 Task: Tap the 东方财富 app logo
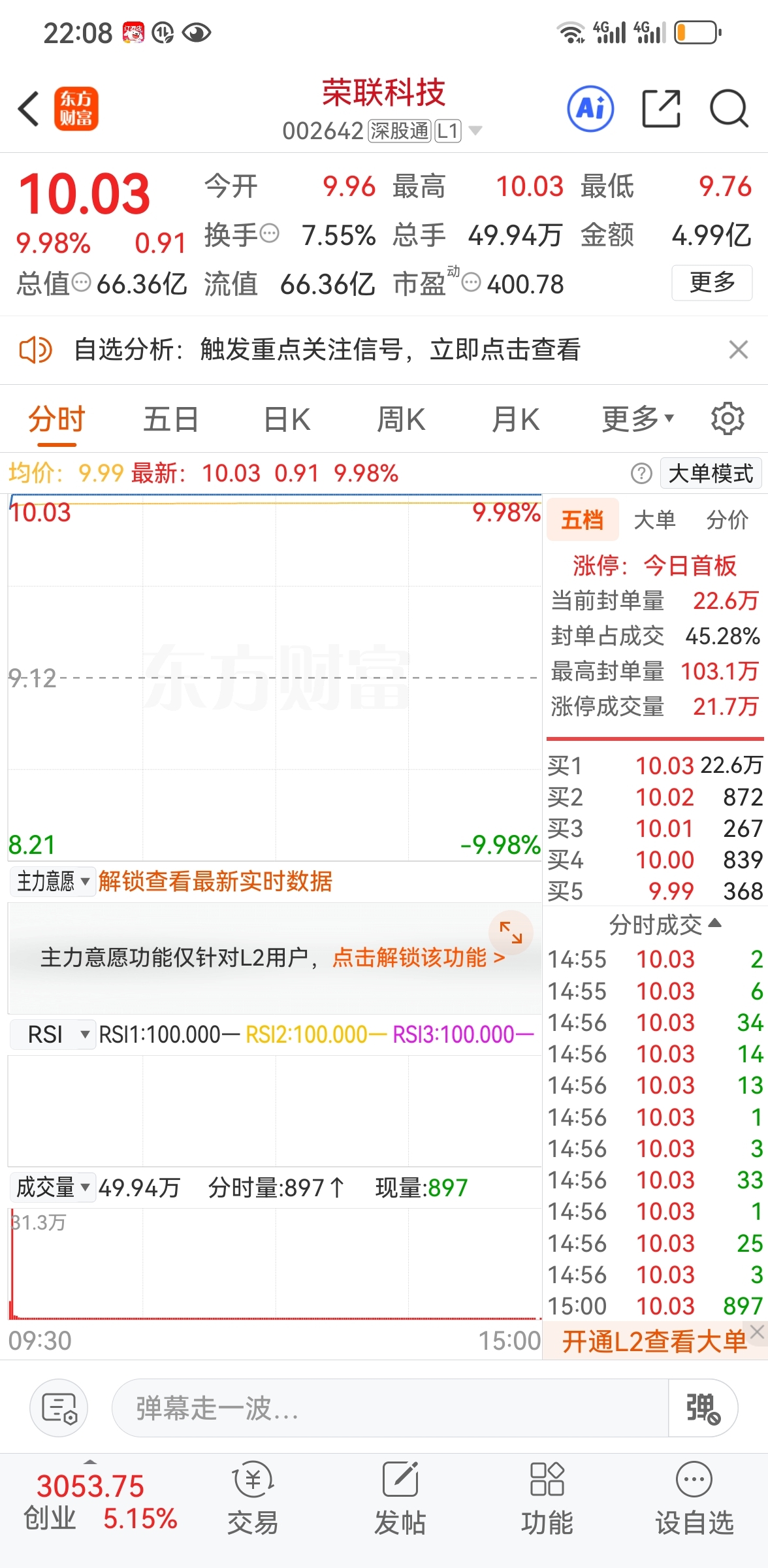(76, 108)
